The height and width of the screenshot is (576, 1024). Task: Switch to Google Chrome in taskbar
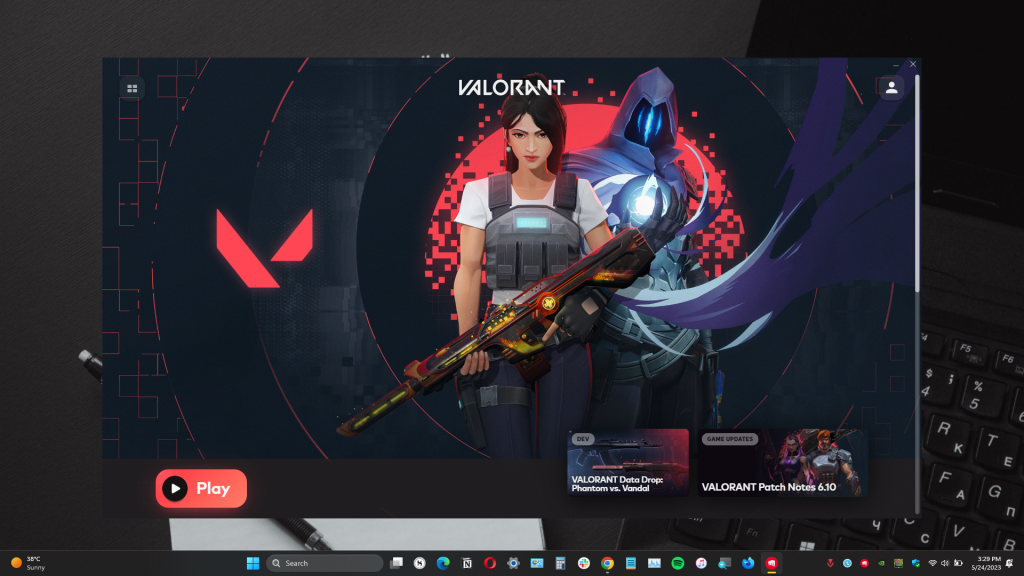tap(607, 563)
